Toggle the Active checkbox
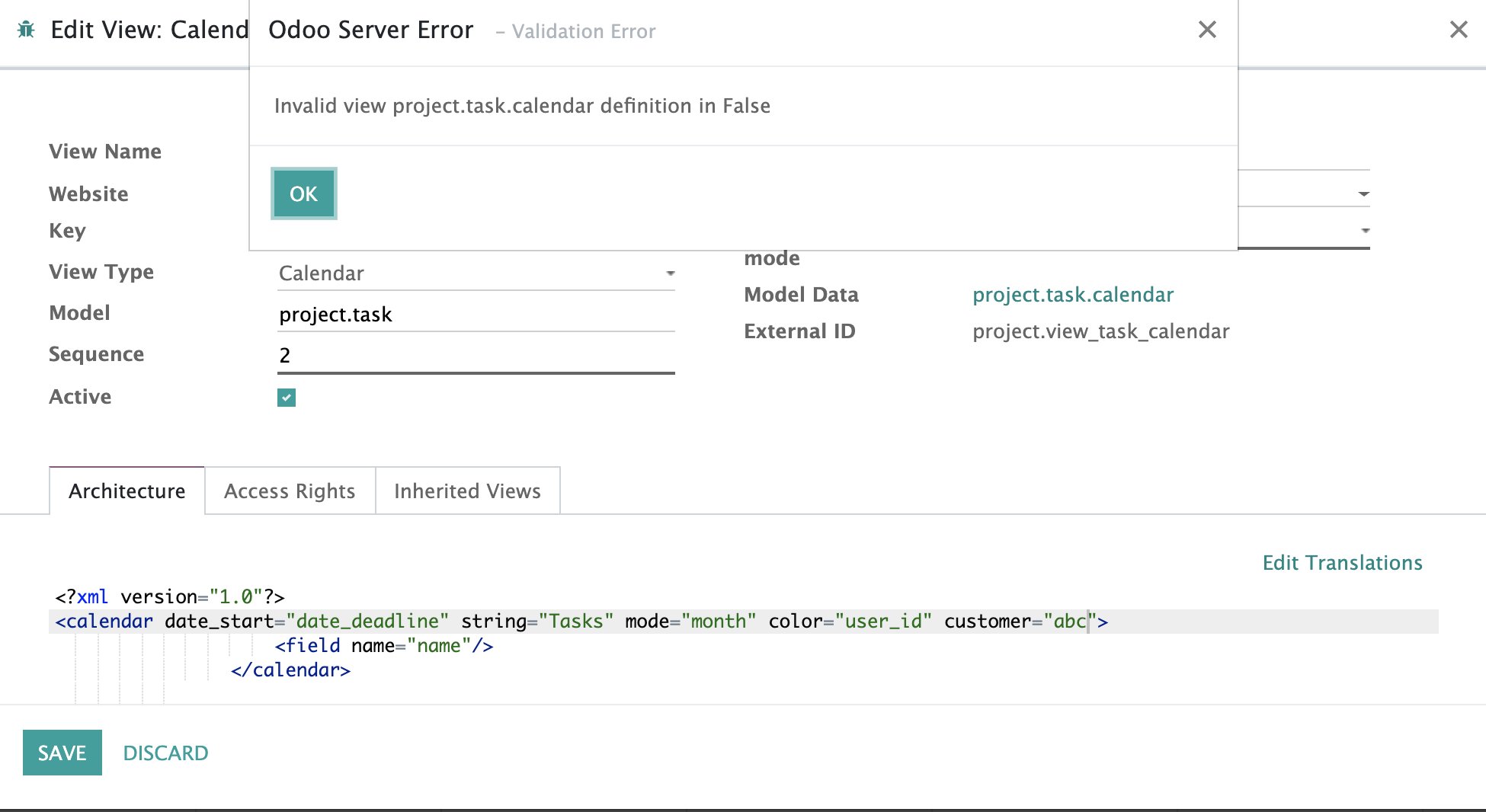 pos(287,398)
